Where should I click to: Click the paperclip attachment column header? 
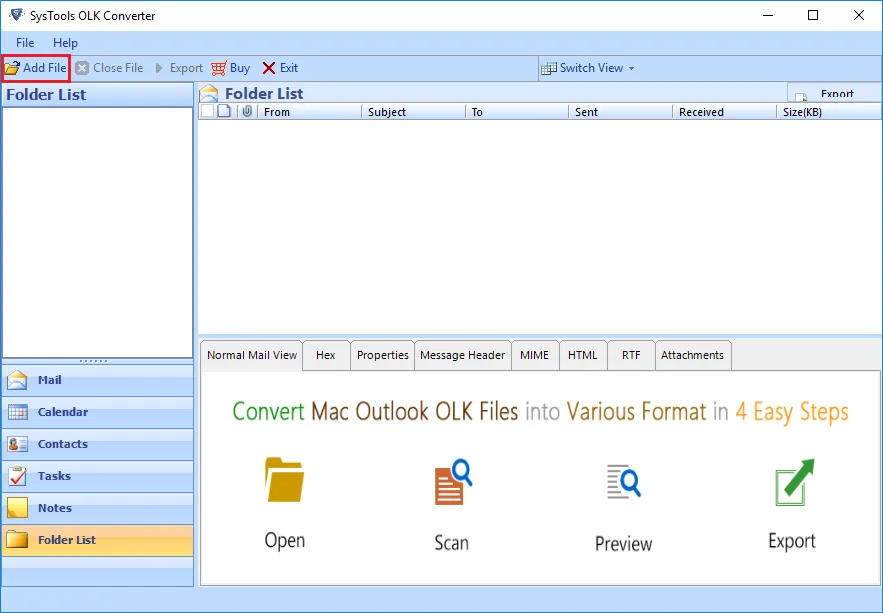[x=246, y=111]
